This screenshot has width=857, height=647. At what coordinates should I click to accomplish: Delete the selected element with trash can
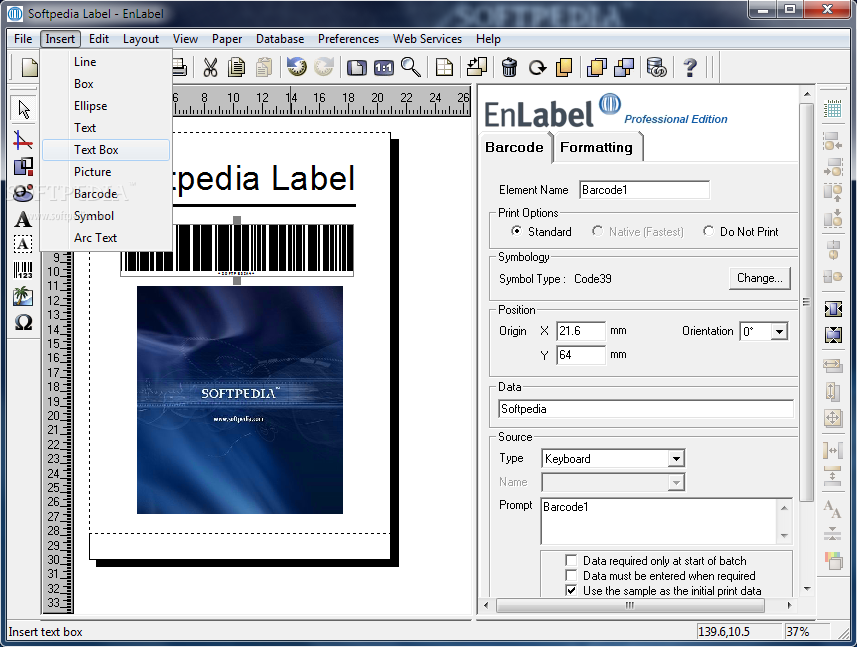tap(509, 68)
